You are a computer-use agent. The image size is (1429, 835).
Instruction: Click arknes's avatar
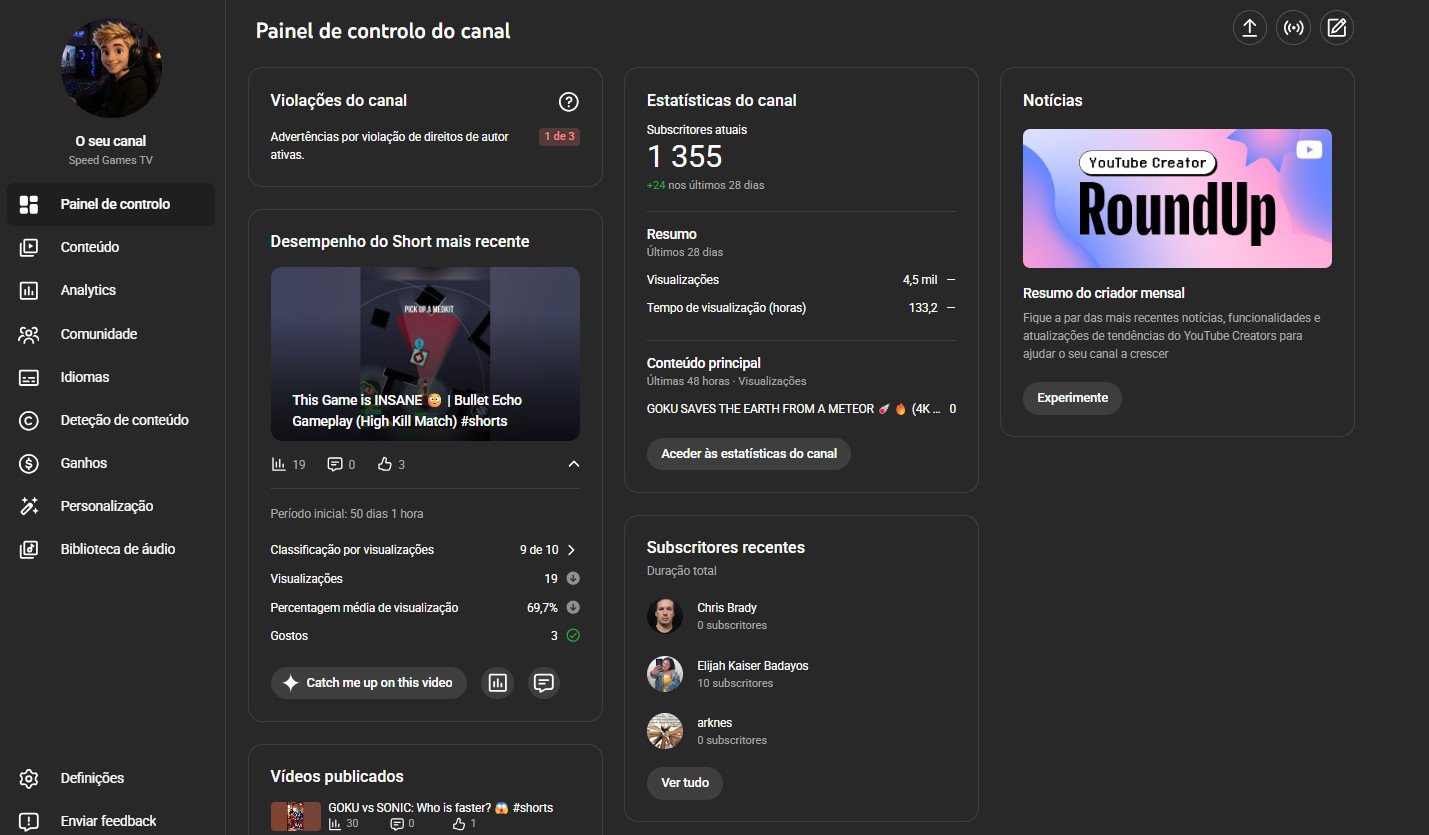(x=665, y=731)
